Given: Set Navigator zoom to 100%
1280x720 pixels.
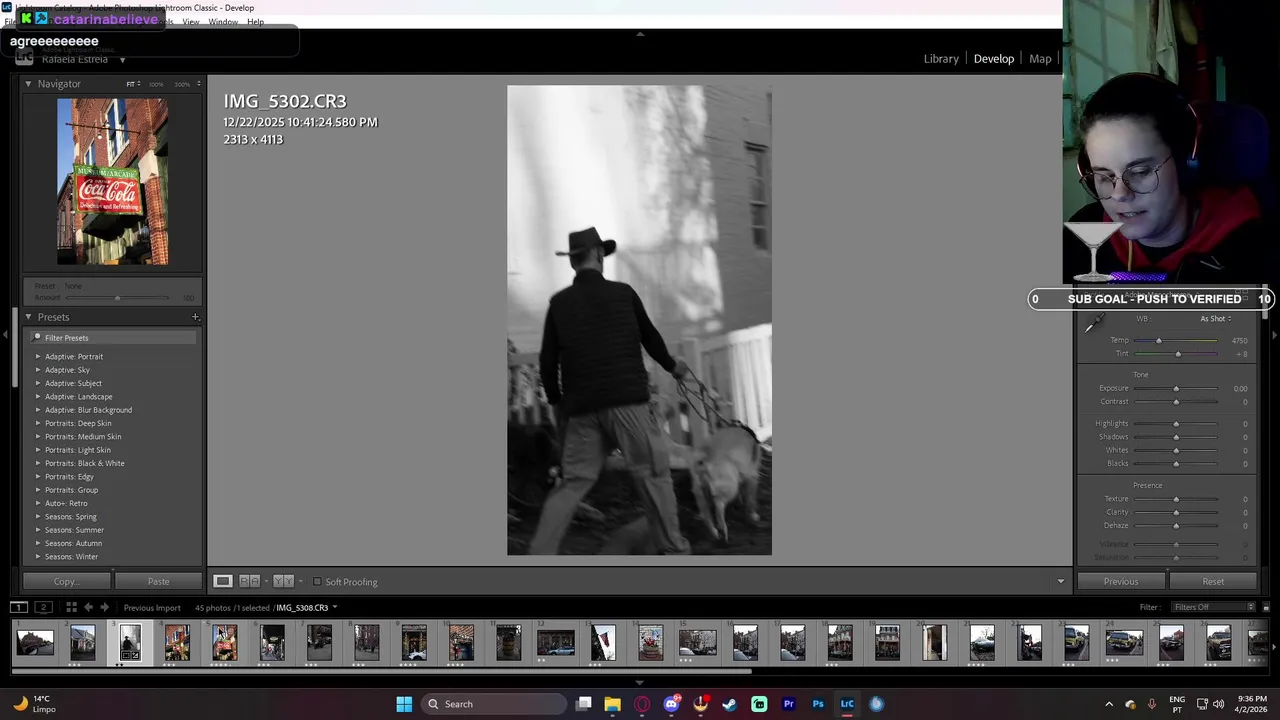Looking at the screenshot, I should pyautogui.click(x=158, y=84).
